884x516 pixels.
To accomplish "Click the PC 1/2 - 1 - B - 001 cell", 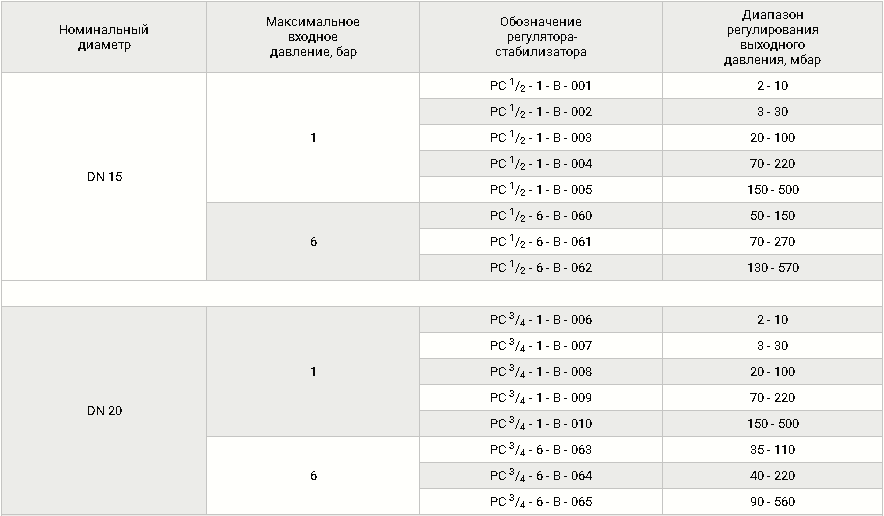I will pyautogui.click(x=541, y=86).
